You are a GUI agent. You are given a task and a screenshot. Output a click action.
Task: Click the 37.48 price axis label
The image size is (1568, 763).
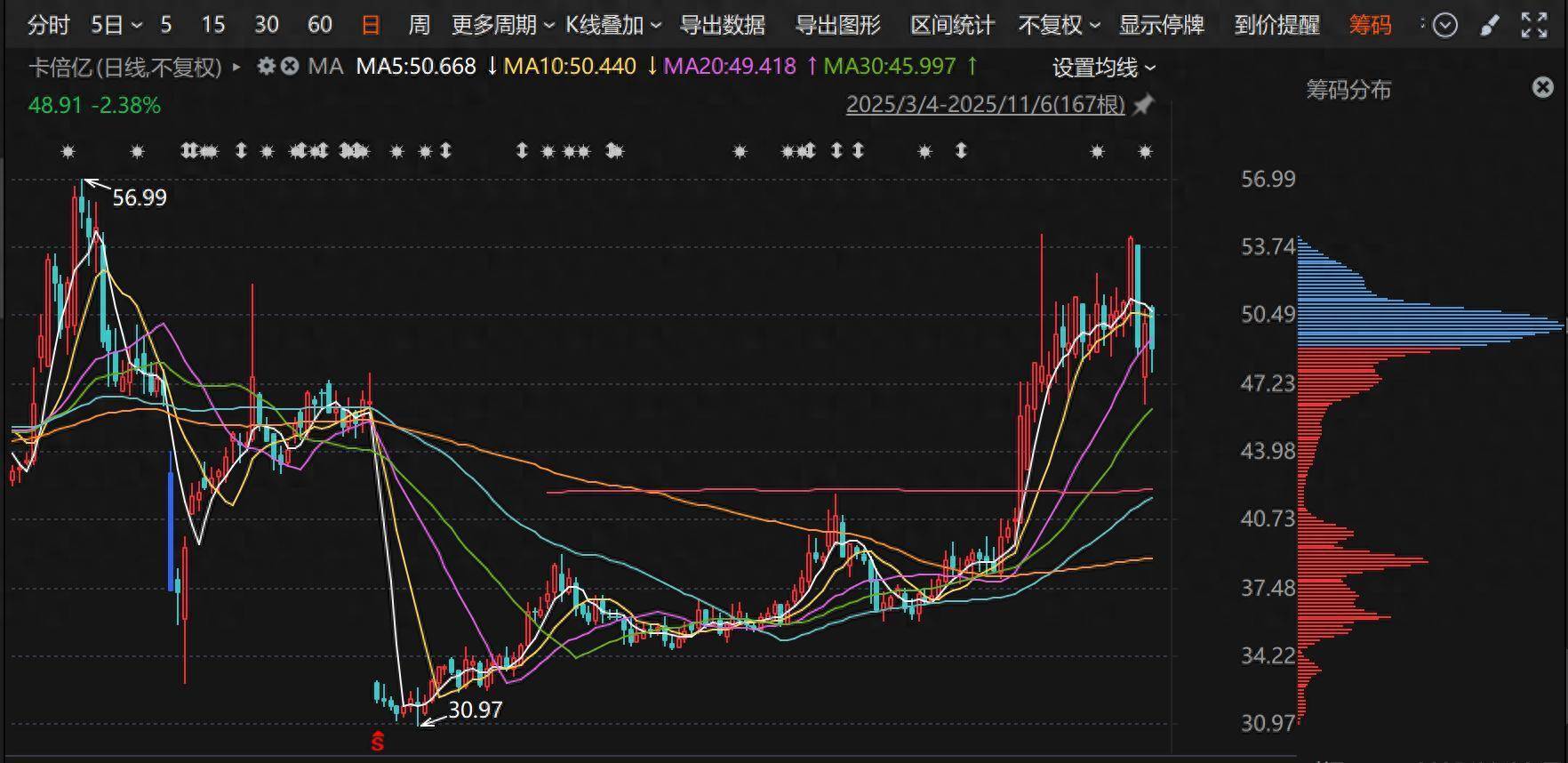pos(1268,588)
